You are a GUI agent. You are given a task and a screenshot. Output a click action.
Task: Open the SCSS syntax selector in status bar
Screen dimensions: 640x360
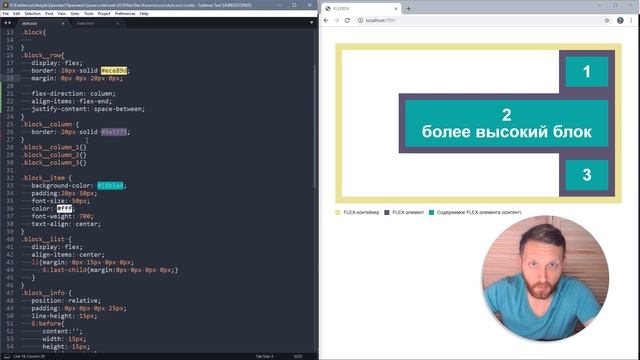[x=298, y=356]
